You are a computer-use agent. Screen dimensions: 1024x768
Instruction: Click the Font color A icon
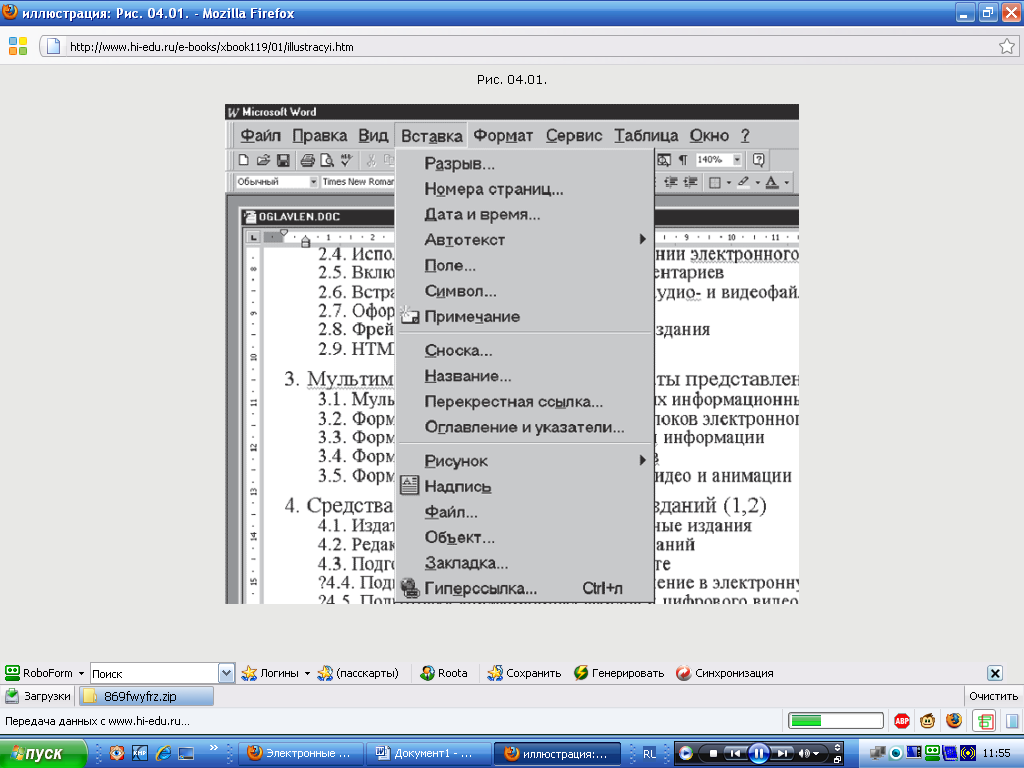tap(772, 183)
